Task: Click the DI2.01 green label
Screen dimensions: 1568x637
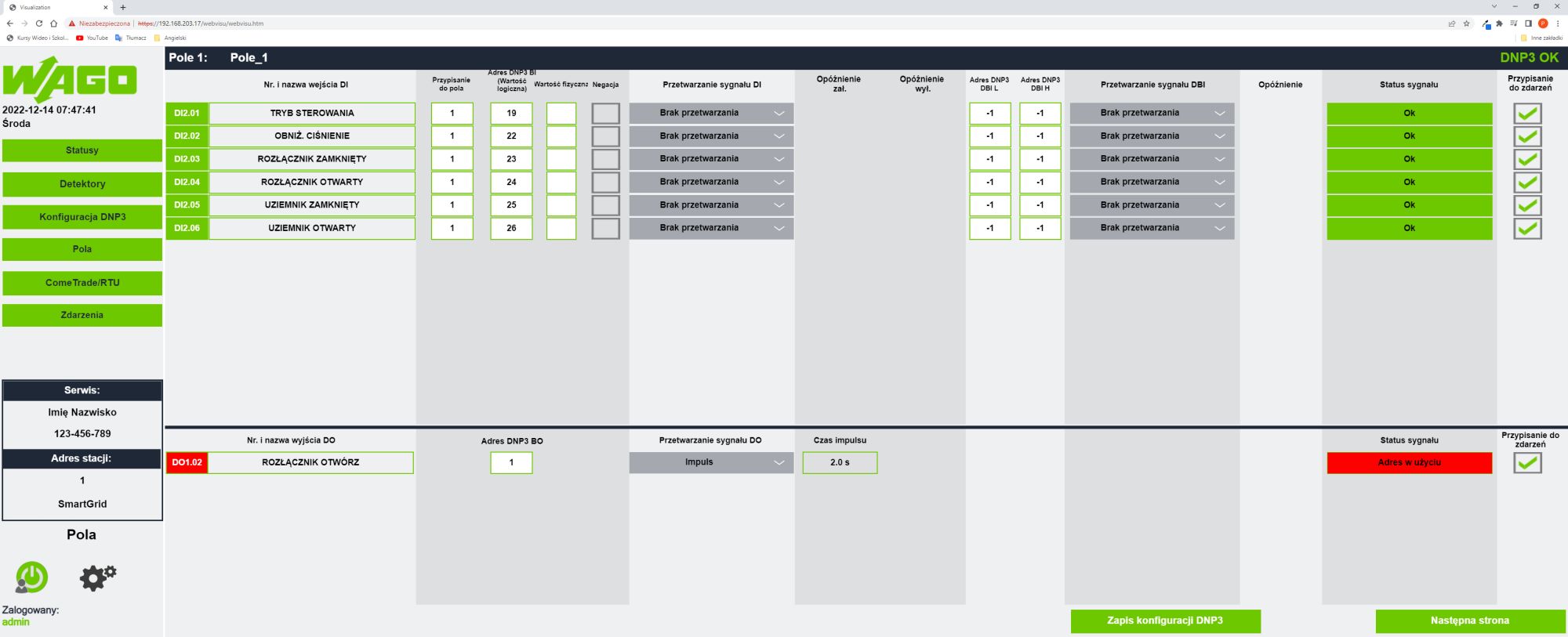Action: 187,114
